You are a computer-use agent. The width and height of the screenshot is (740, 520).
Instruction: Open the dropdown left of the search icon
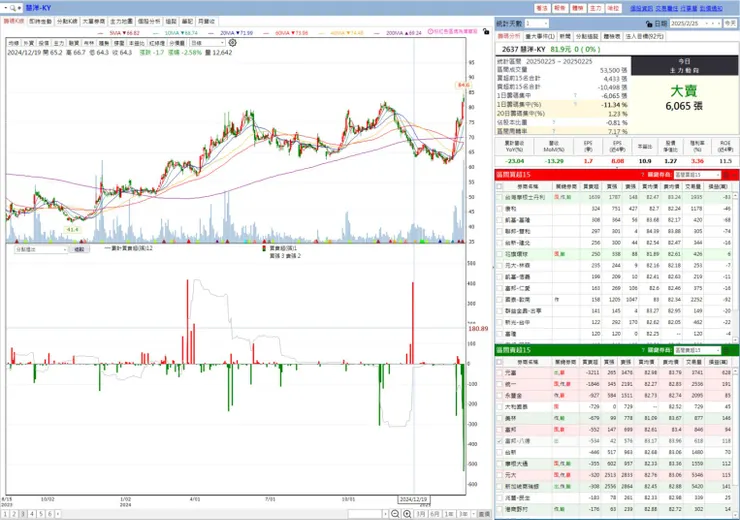(6, 8)
